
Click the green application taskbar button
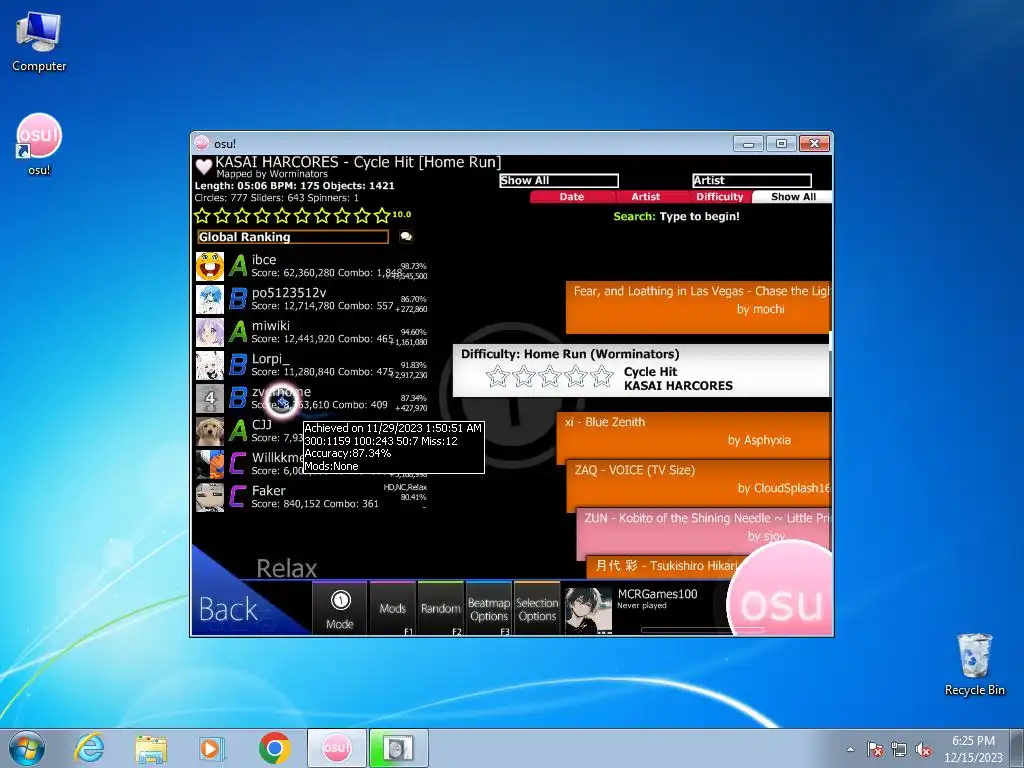coord(398,748)
